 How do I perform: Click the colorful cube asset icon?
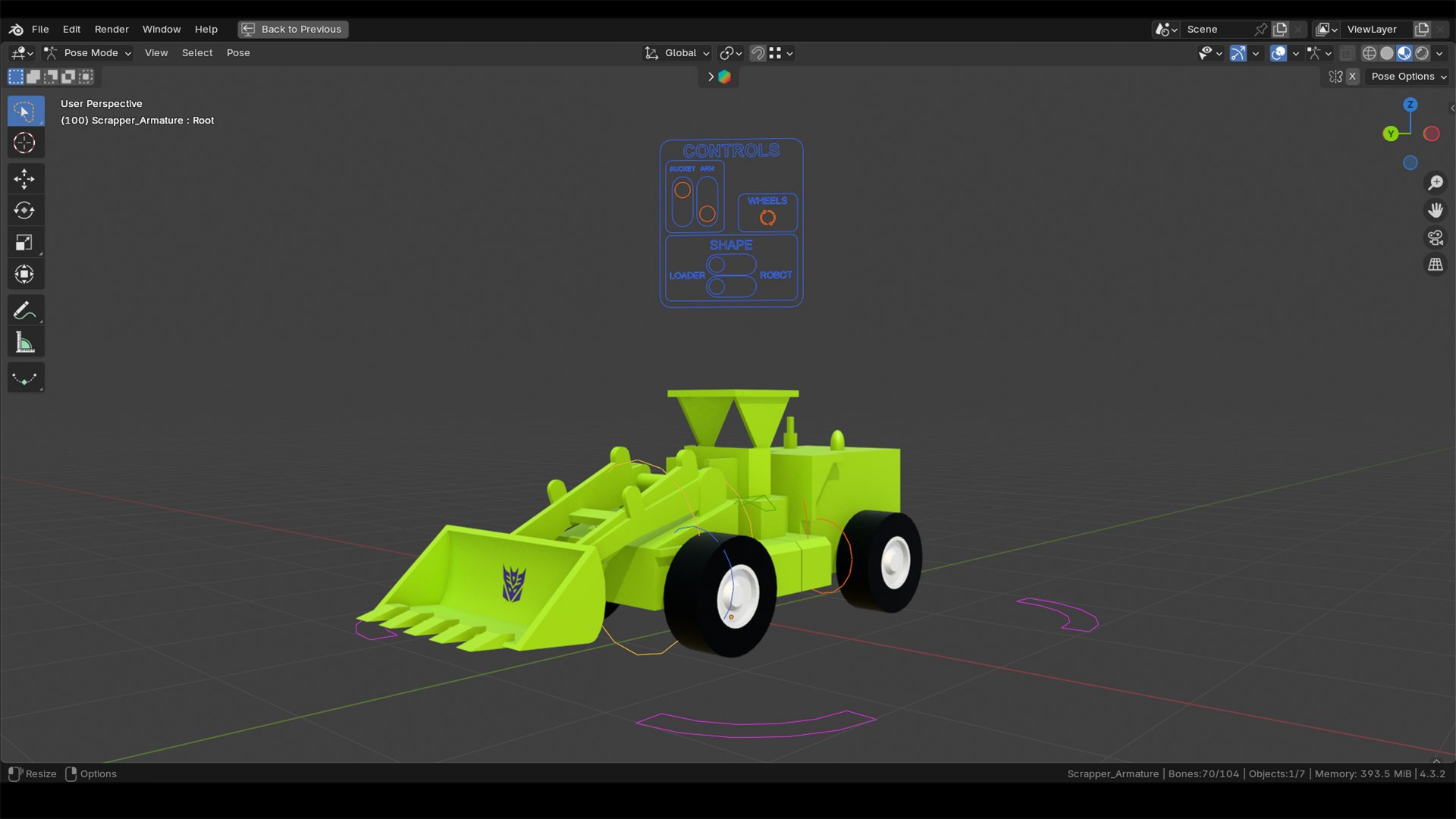(724, 77)
